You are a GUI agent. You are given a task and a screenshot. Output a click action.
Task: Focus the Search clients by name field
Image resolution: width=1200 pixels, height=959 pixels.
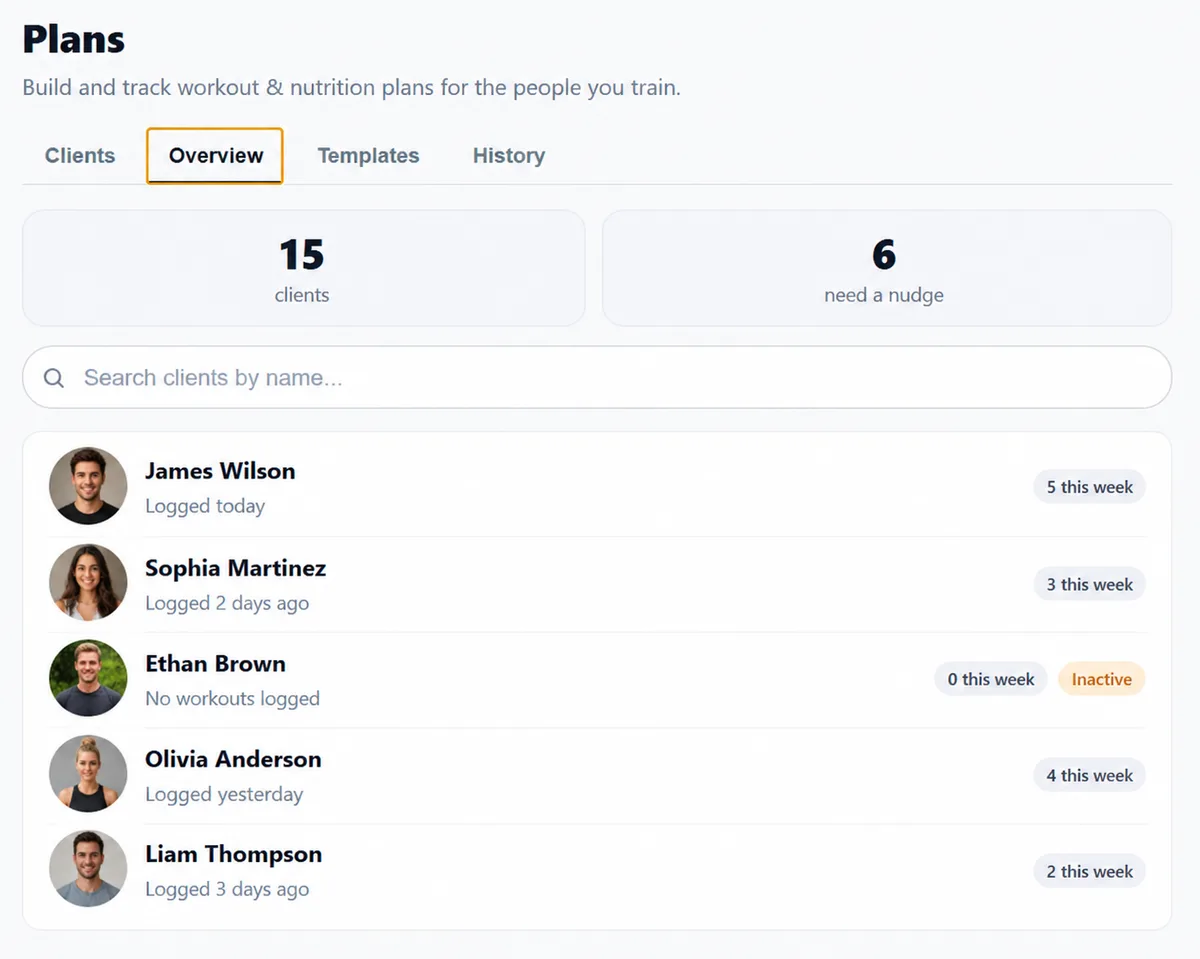597,377
